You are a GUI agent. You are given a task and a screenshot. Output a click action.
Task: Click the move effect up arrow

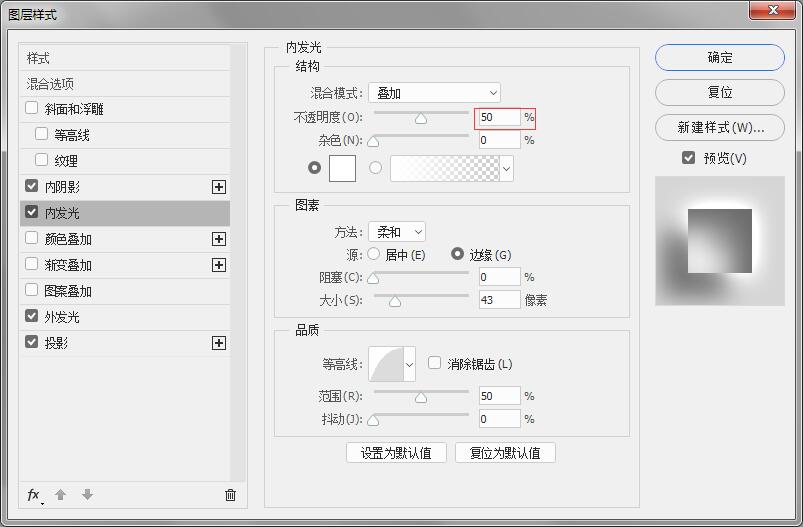pyautogui.click(x=60, y=495)
